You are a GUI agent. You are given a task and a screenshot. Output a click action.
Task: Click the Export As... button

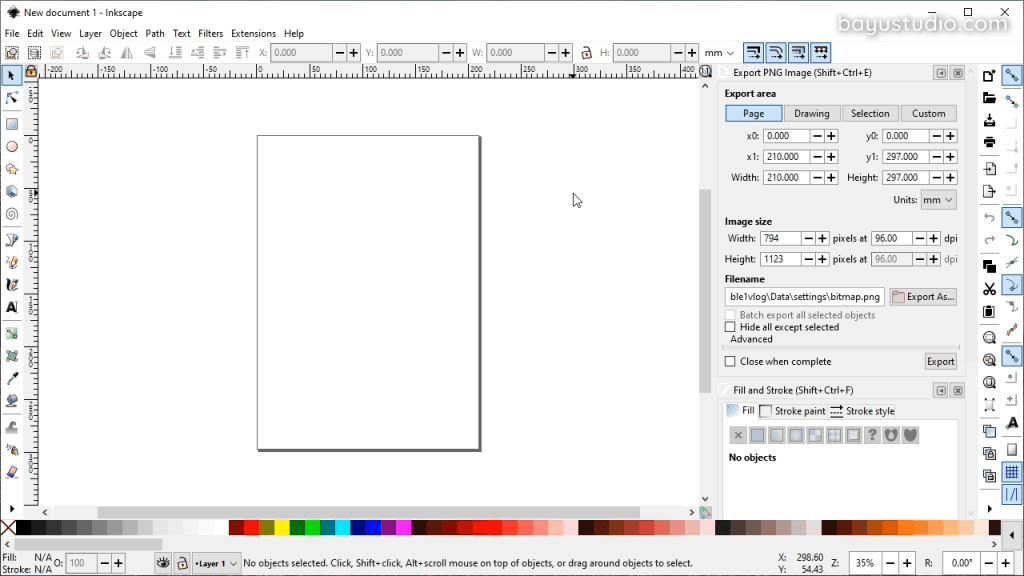(923, 296)
